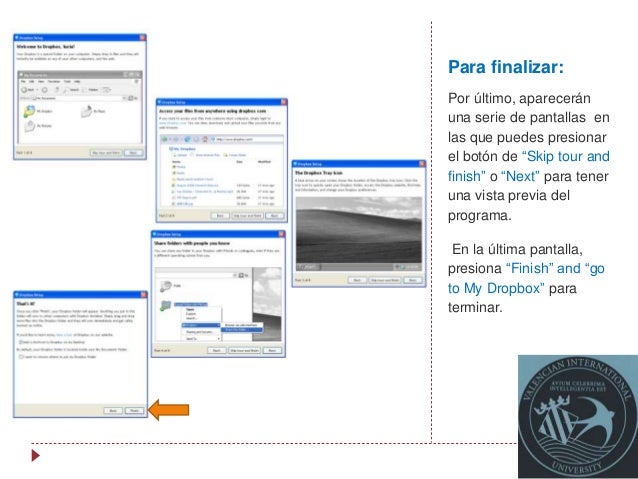Click Back in the Share folders window
This screenshot has height=479, width=638.
[x=217, y=350]
